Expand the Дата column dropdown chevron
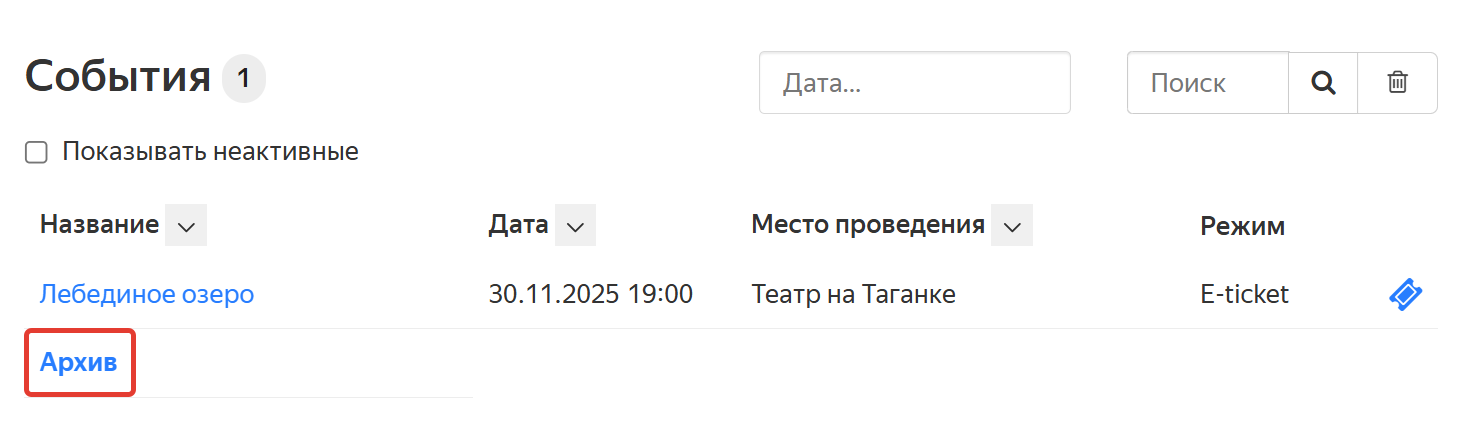The width and height of the screenshot is (1465, 423). tap(575, 226)
